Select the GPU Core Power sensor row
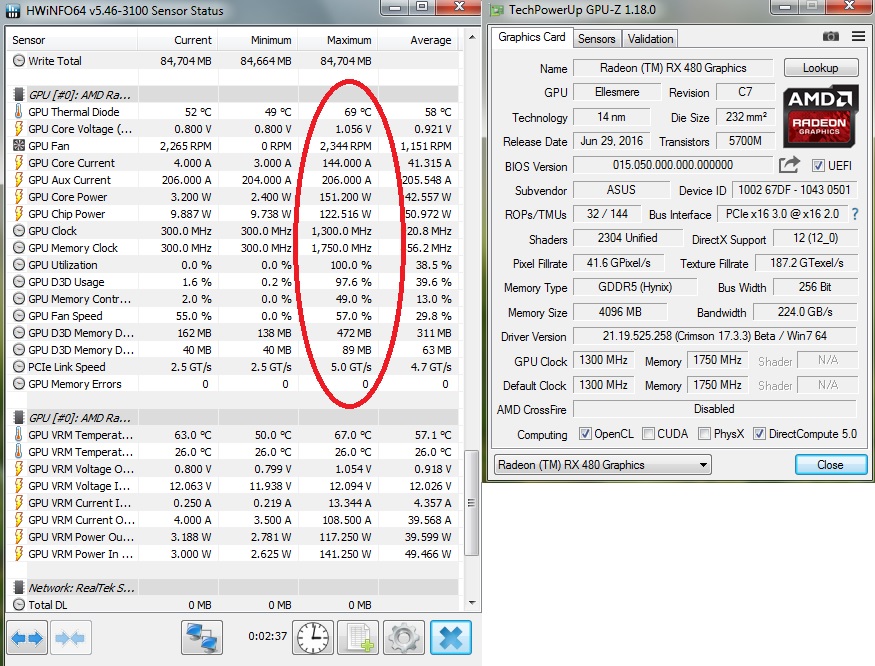Screen dimensions: 875x666 point(233,197)
